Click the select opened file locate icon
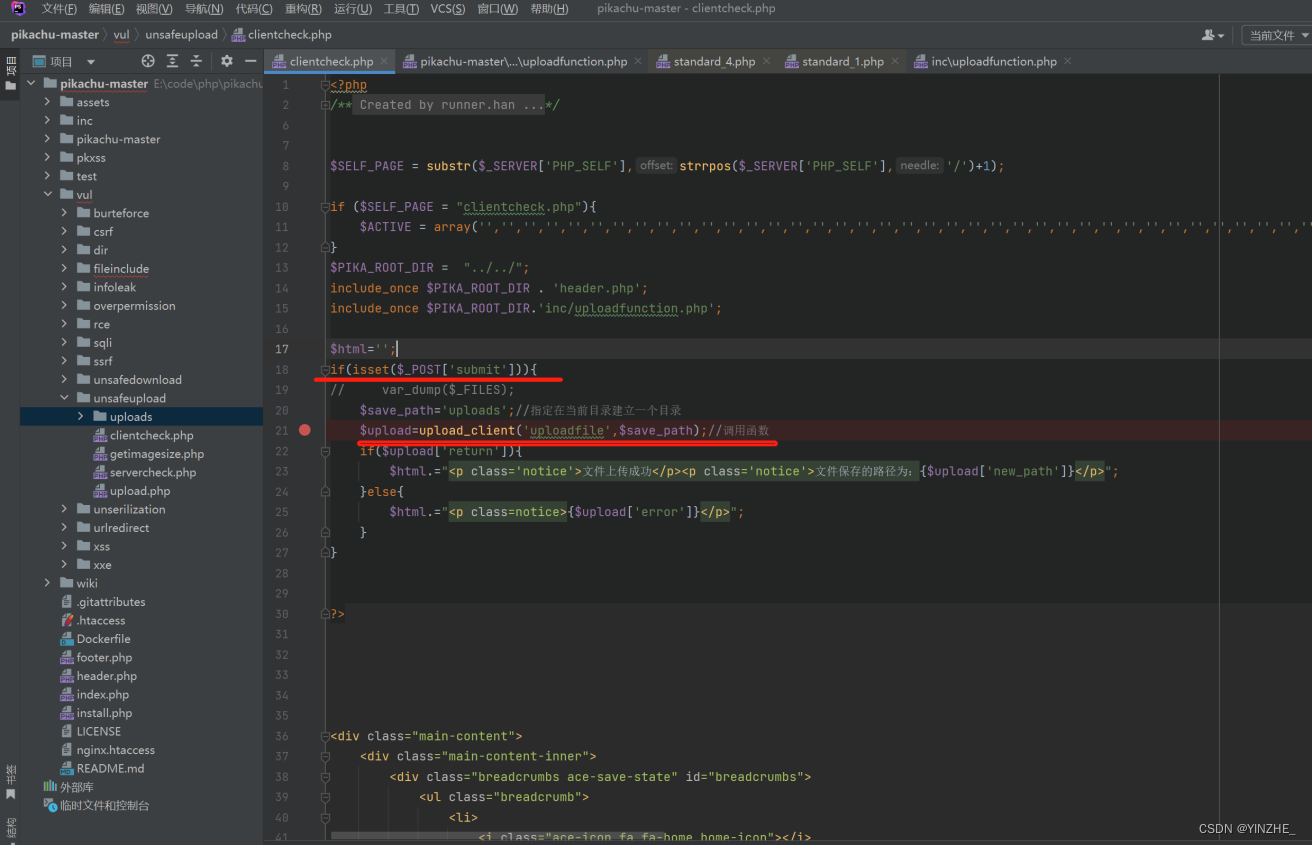1312x845 pixels. (148, 61)
